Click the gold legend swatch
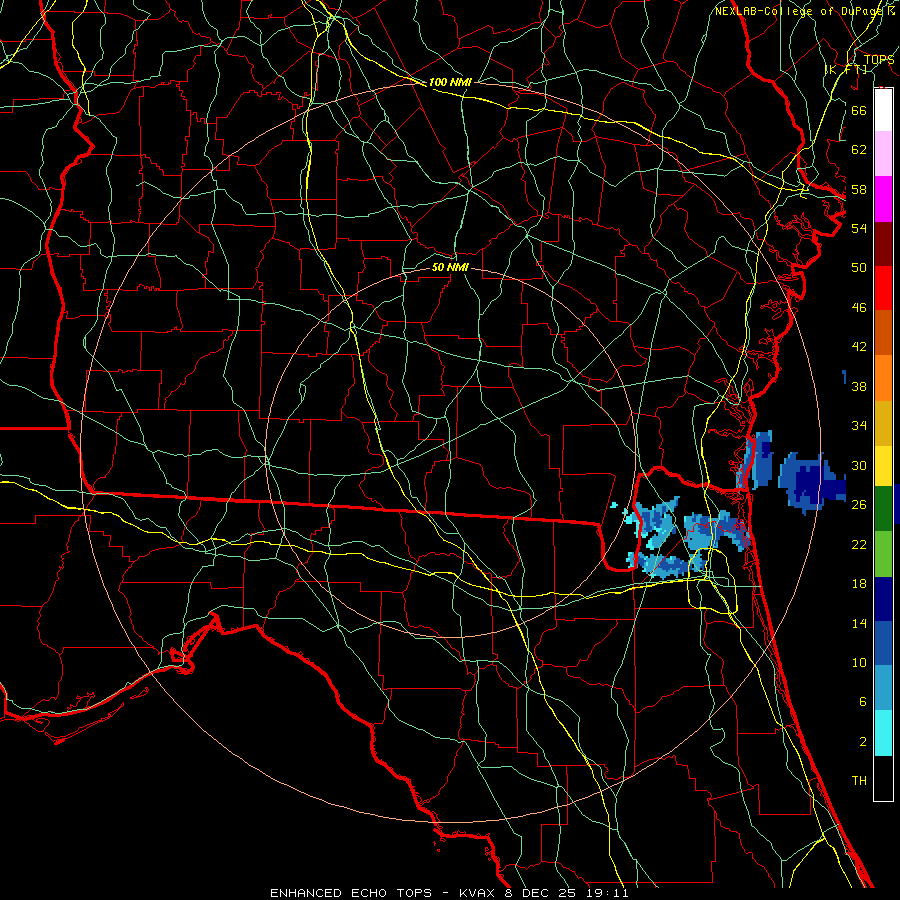The image size is (900, 900). (883, 423)
